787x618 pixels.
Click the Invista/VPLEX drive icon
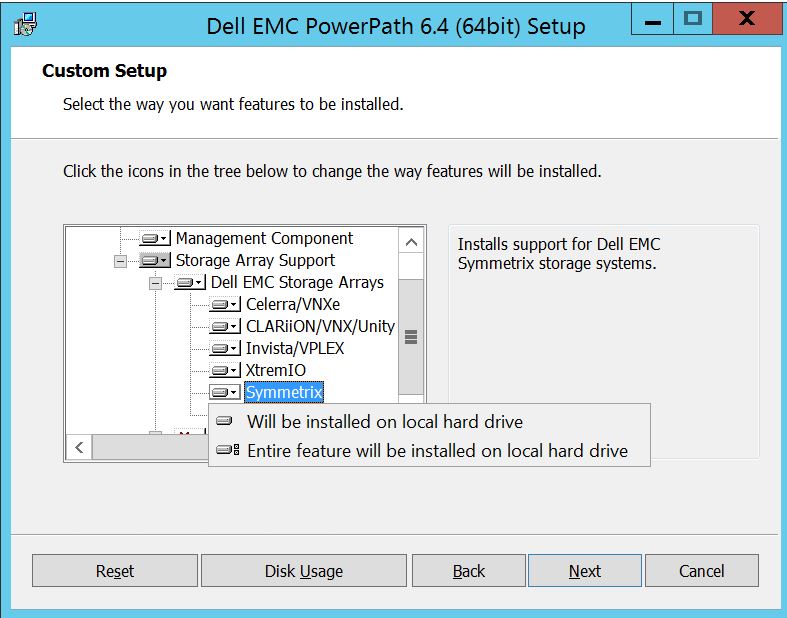click(225, 349)
